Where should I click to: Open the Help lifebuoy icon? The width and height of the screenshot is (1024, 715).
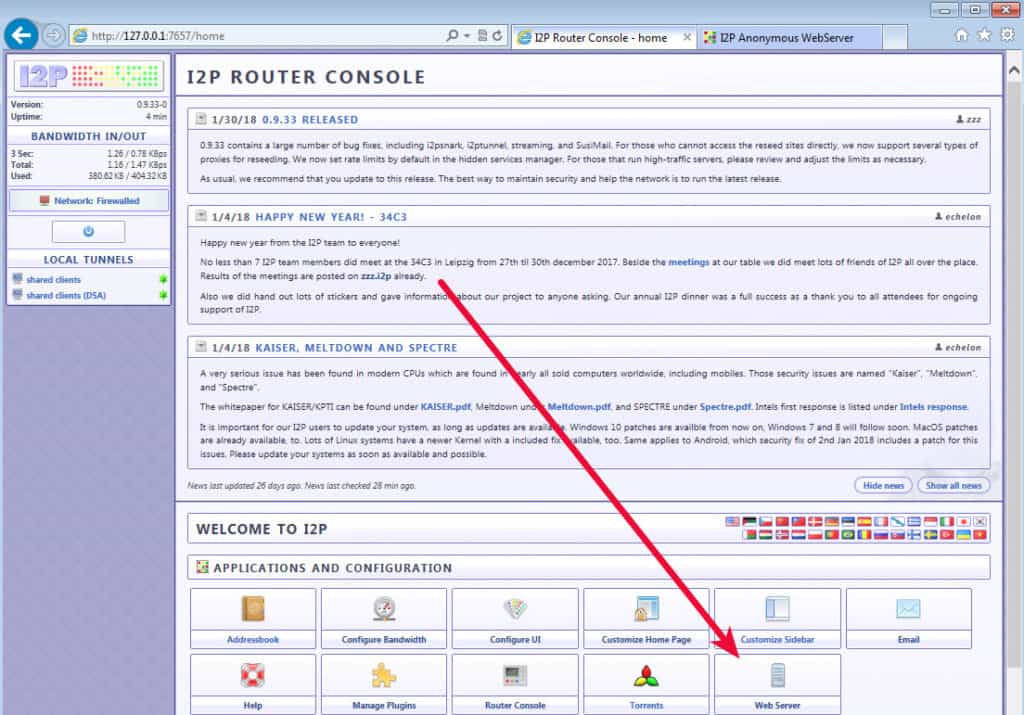coord(253,675)
